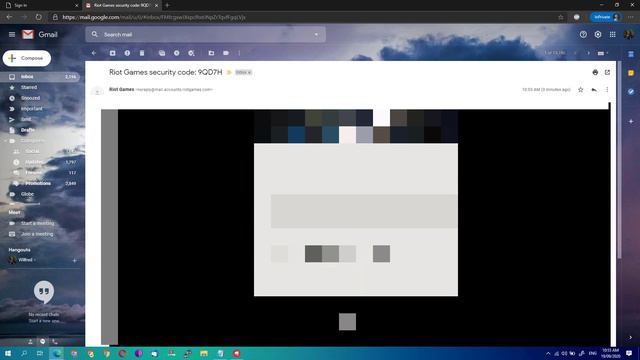
Task: Switch to the Sign in browser tab
Action: [41, 5]
